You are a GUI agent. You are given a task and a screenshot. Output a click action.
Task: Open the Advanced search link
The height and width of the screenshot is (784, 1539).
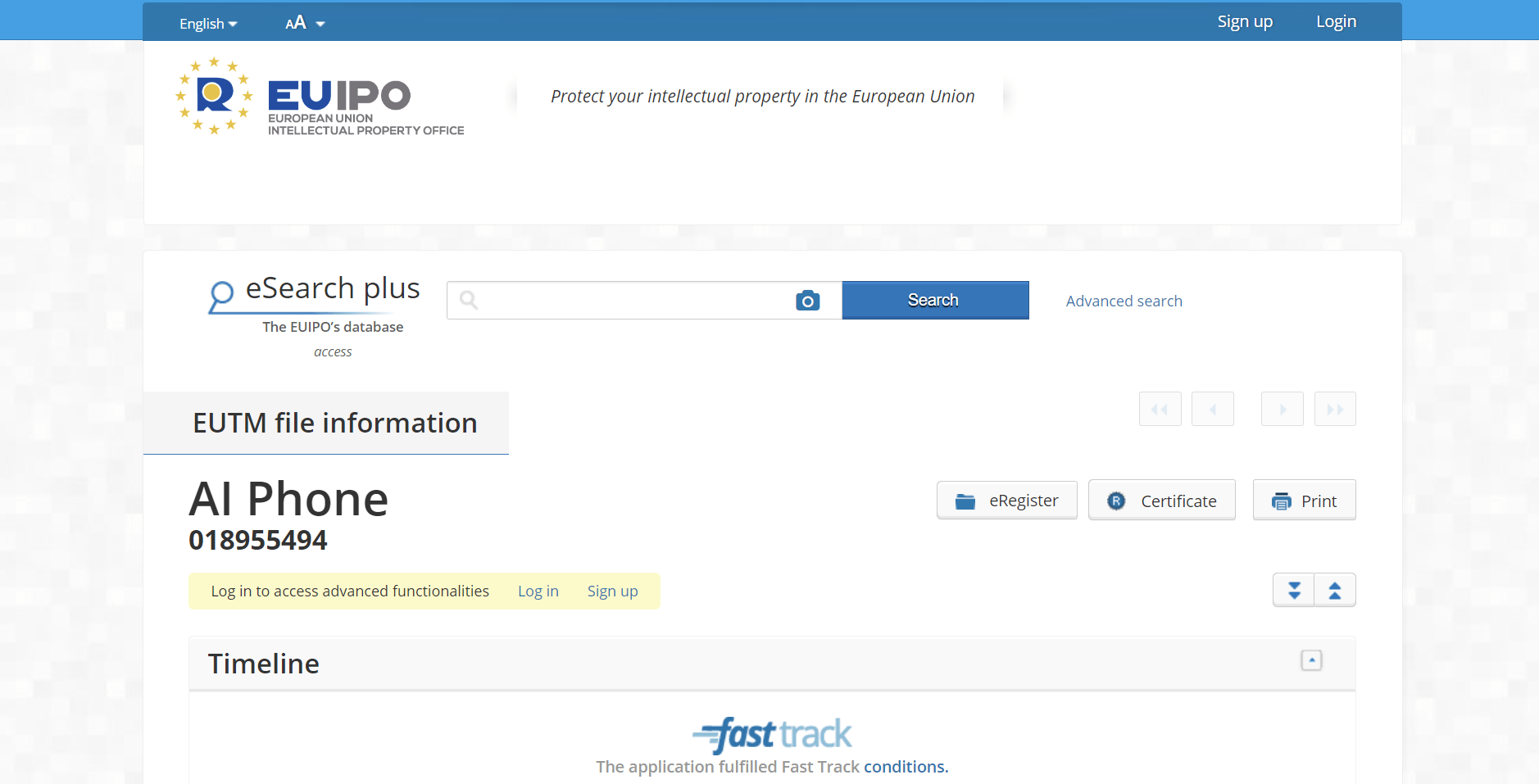(x=1124, y=301)
